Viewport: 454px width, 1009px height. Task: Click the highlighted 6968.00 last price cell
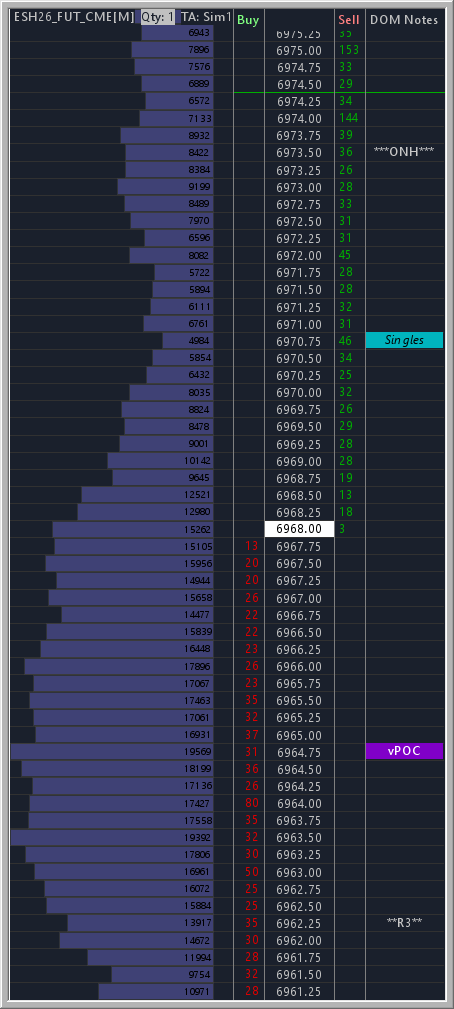click(x=299, y=529)
